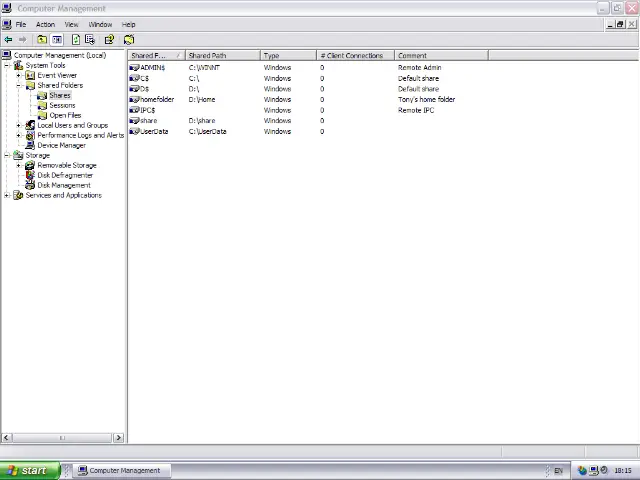640x480 pixels.
Task: Click the Up One Level folder icon
Action: [42, 40]
